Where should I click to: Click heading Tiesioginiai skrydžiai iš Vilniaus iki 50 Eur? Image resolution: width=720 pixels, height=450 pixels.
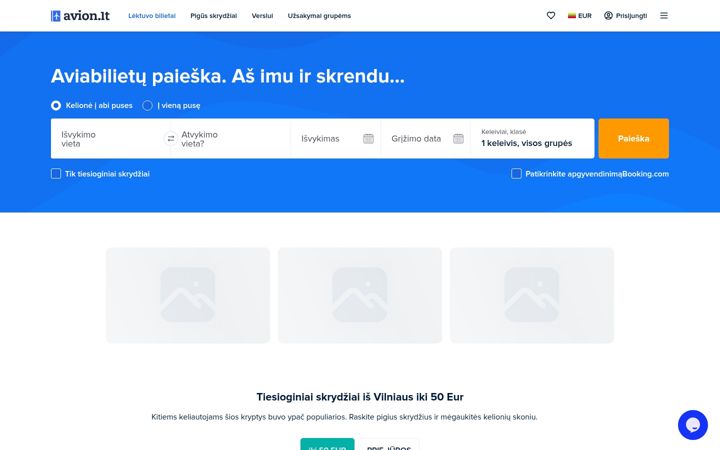coord(360,397)
